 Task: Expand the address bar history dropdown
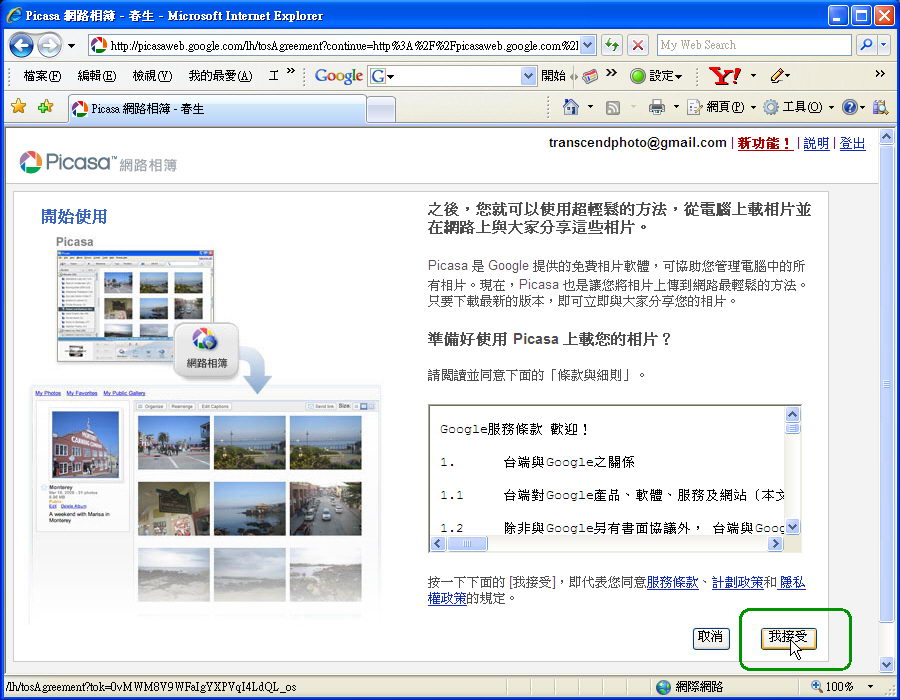tap(588, 45)
